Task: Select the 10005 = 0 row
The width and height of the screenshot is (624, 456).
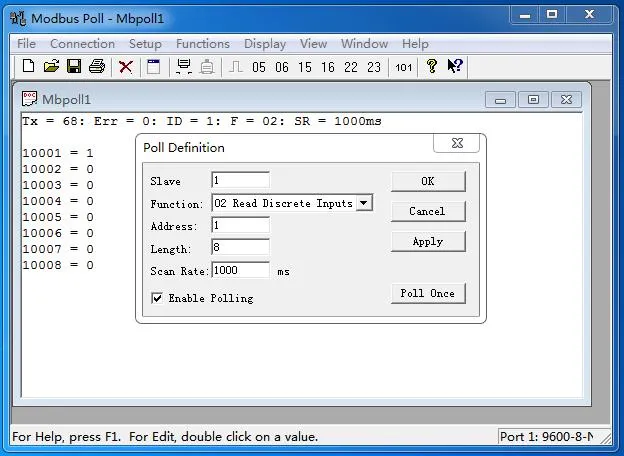Action: pos(58,217)
